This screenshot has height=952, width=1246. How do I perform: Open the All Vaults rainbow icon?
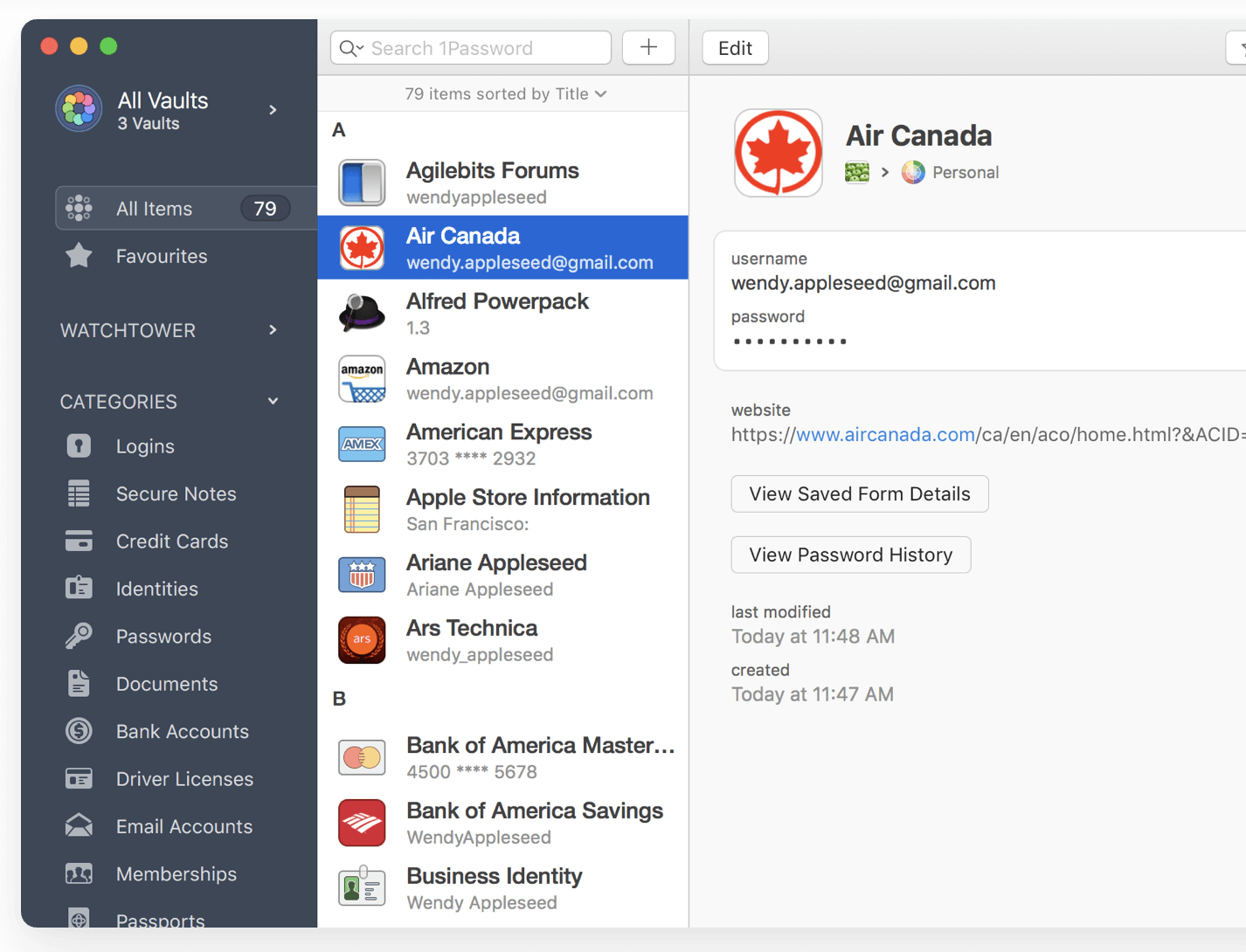coord(79,109)
